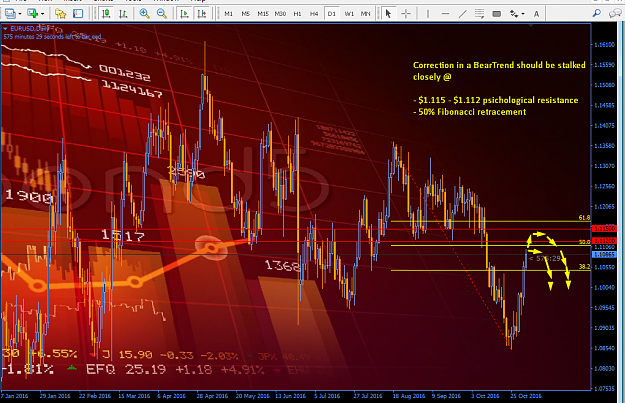
Task: Open the Profiles icon with green plus
Action: (32, 14)
